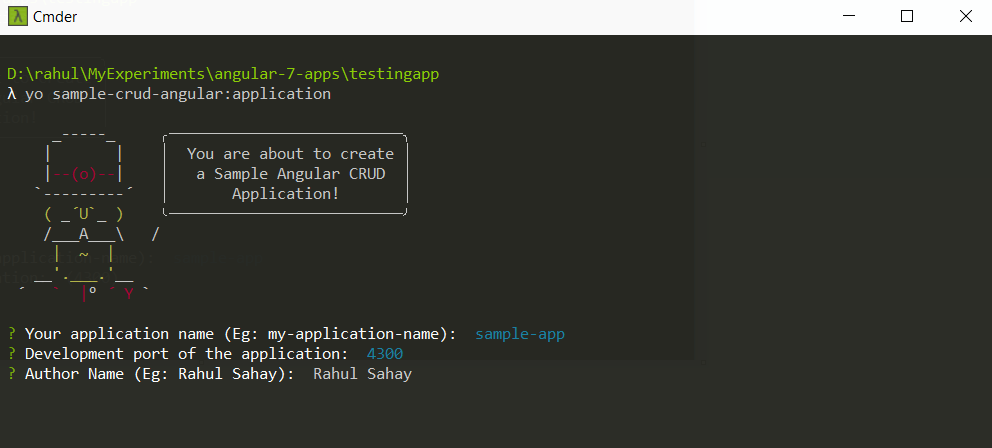Click the 'Author Name (Eg: Rahul Sahay)' prompt
Image resolution: width=992 pixels, height=448 pixels.
159,374
